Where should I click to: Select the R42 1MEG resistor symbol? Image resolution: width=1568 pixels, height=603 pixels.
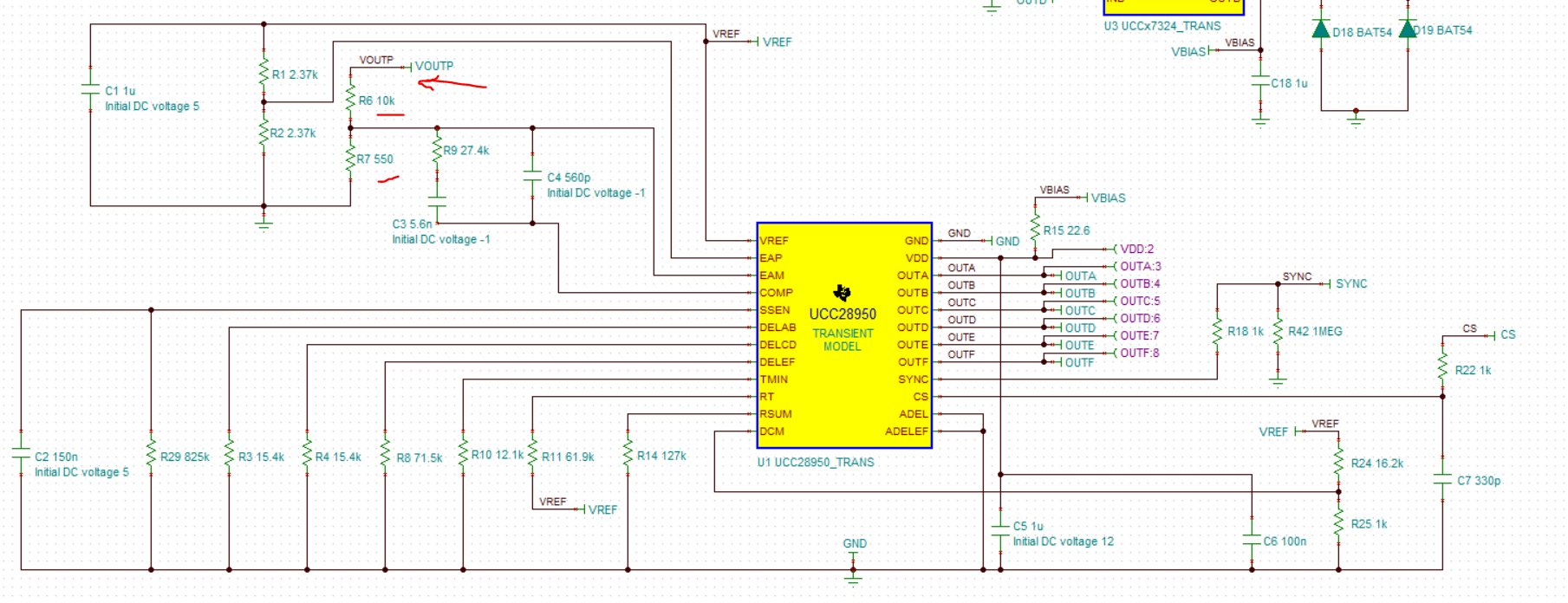[x=1278, y=332]
